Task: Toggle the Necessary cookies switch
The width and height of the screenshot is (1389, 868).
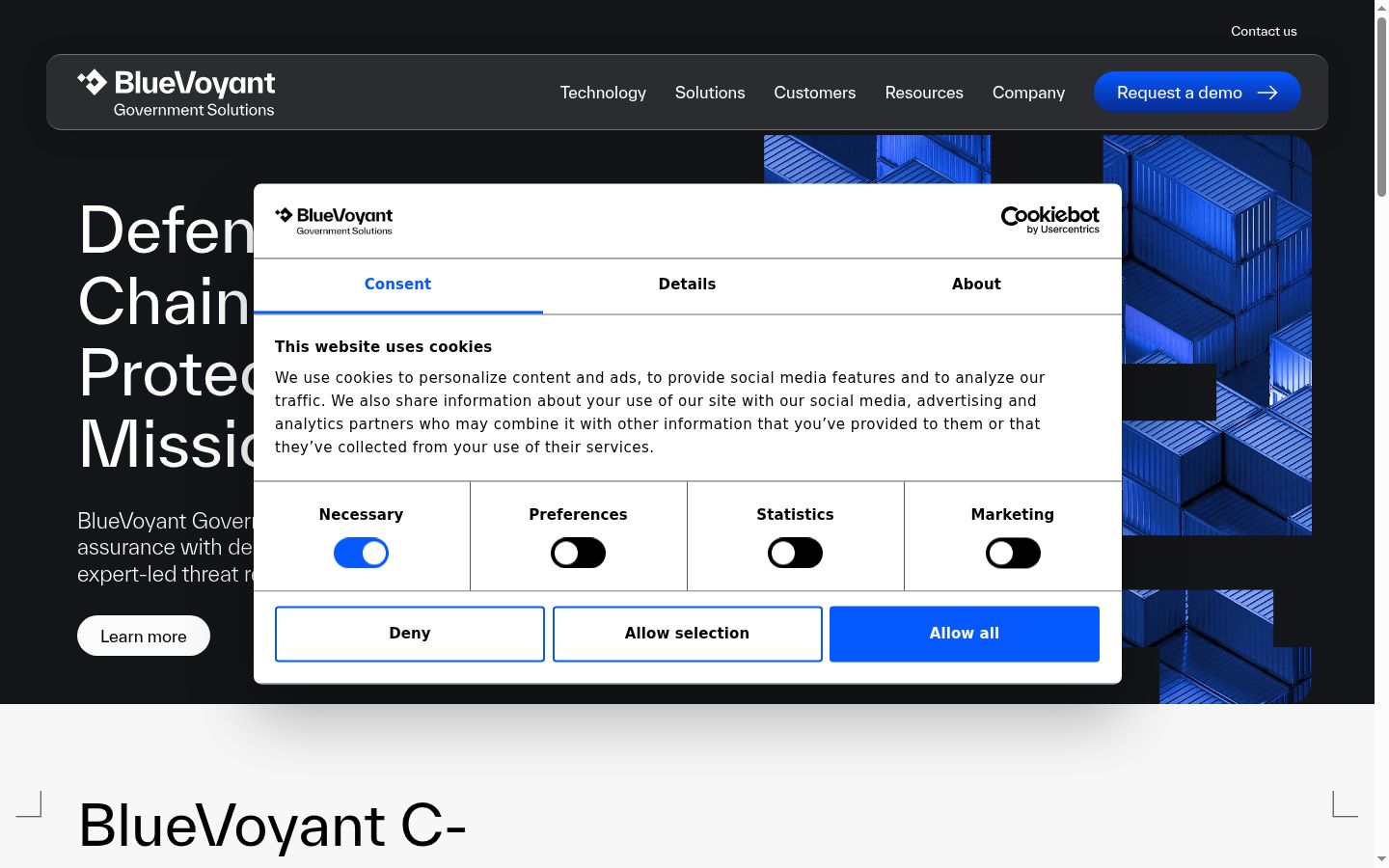Action: click(361, 553)
